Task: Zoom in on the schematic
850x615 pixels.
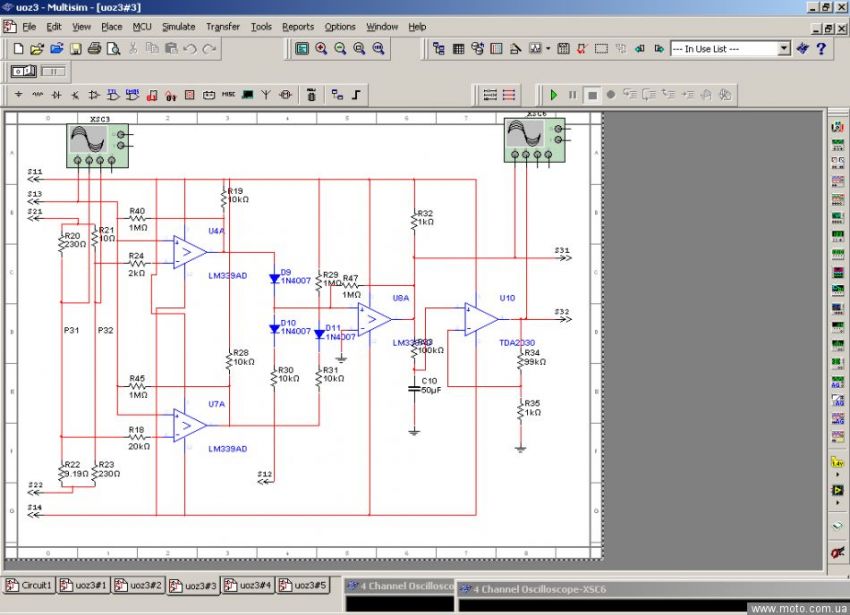Action: click(x=321, y=49)
